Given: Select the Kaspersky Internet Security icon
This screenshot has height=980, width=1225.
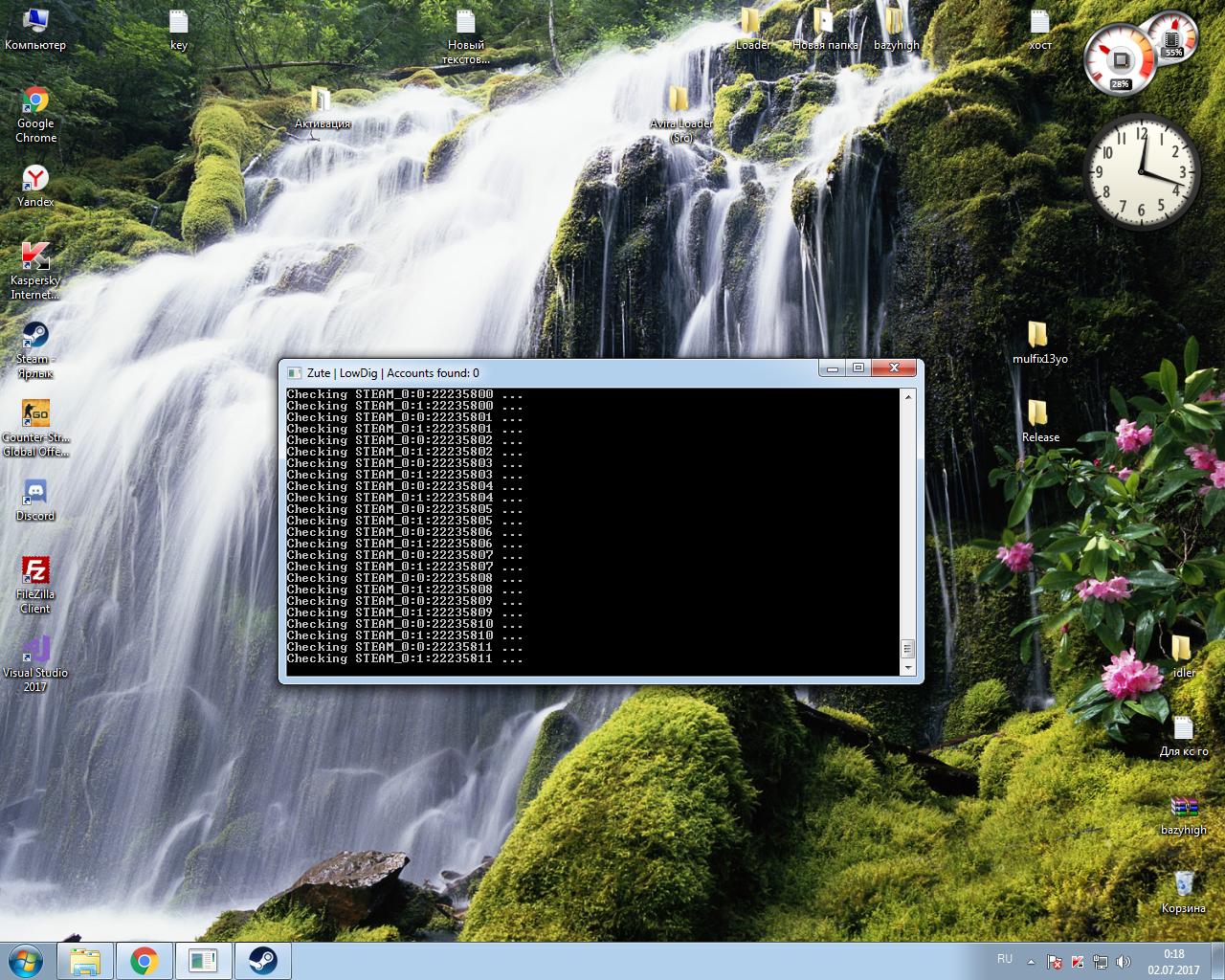Looking at the screenshot, I should click(35, 257).
